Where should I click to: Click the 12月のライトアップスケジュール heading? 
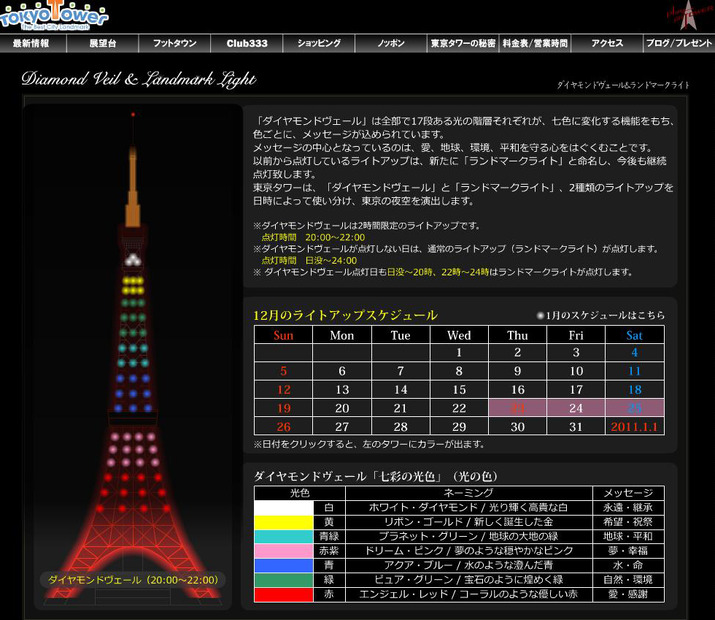pos(345,315)
